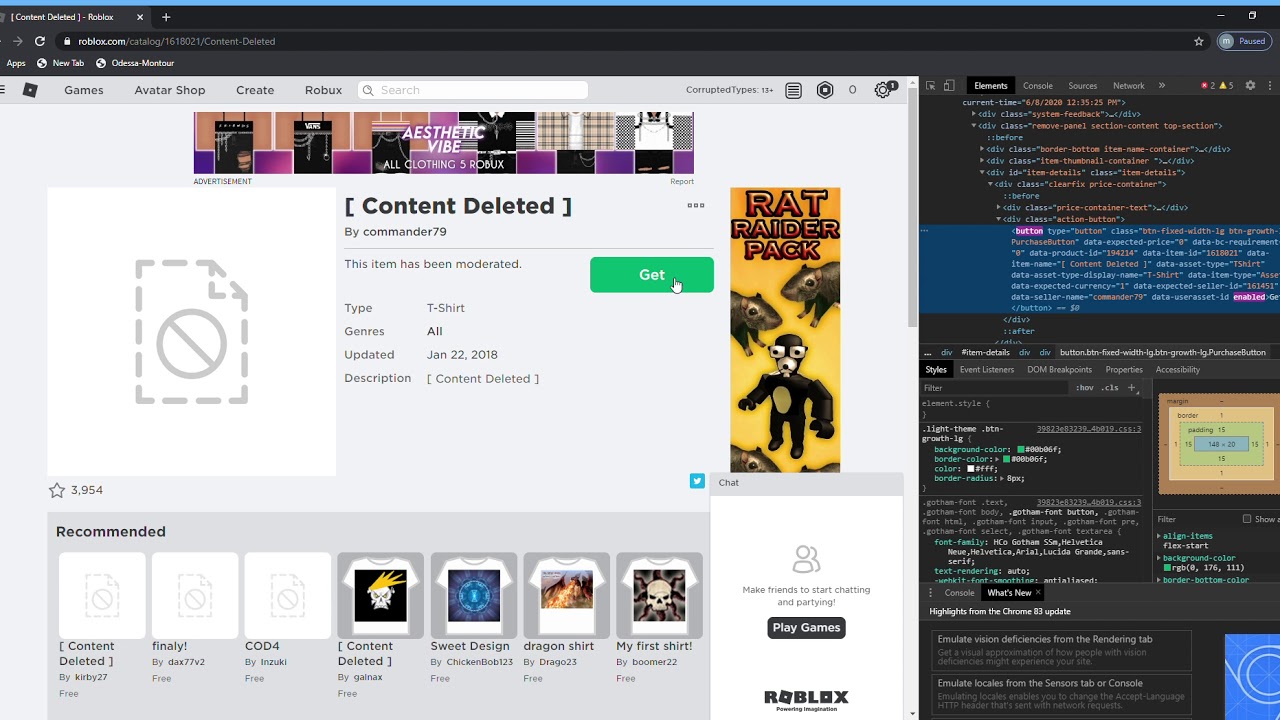Open the Roblox chat list icon in navbar

pos(793,90)
